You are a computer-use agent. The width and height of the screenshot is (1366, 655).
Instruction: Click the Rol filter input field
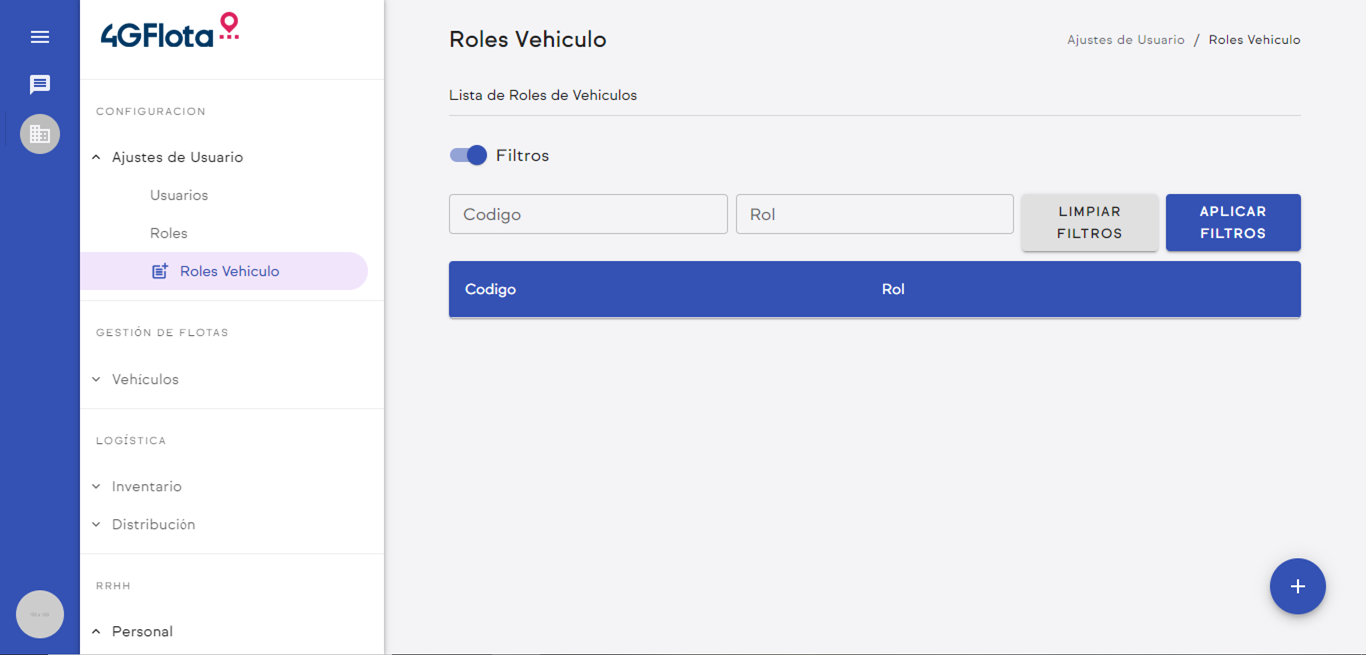pyautogui.click(x=874, y=214)
